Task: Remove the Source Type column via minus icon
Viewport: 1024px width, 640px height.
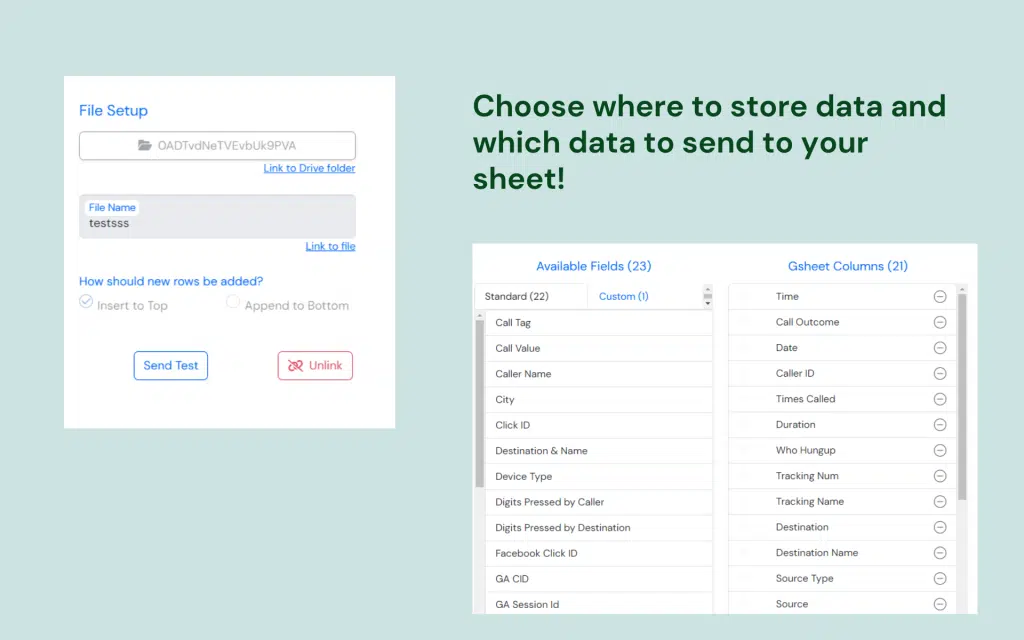Action: coord(940,578)
